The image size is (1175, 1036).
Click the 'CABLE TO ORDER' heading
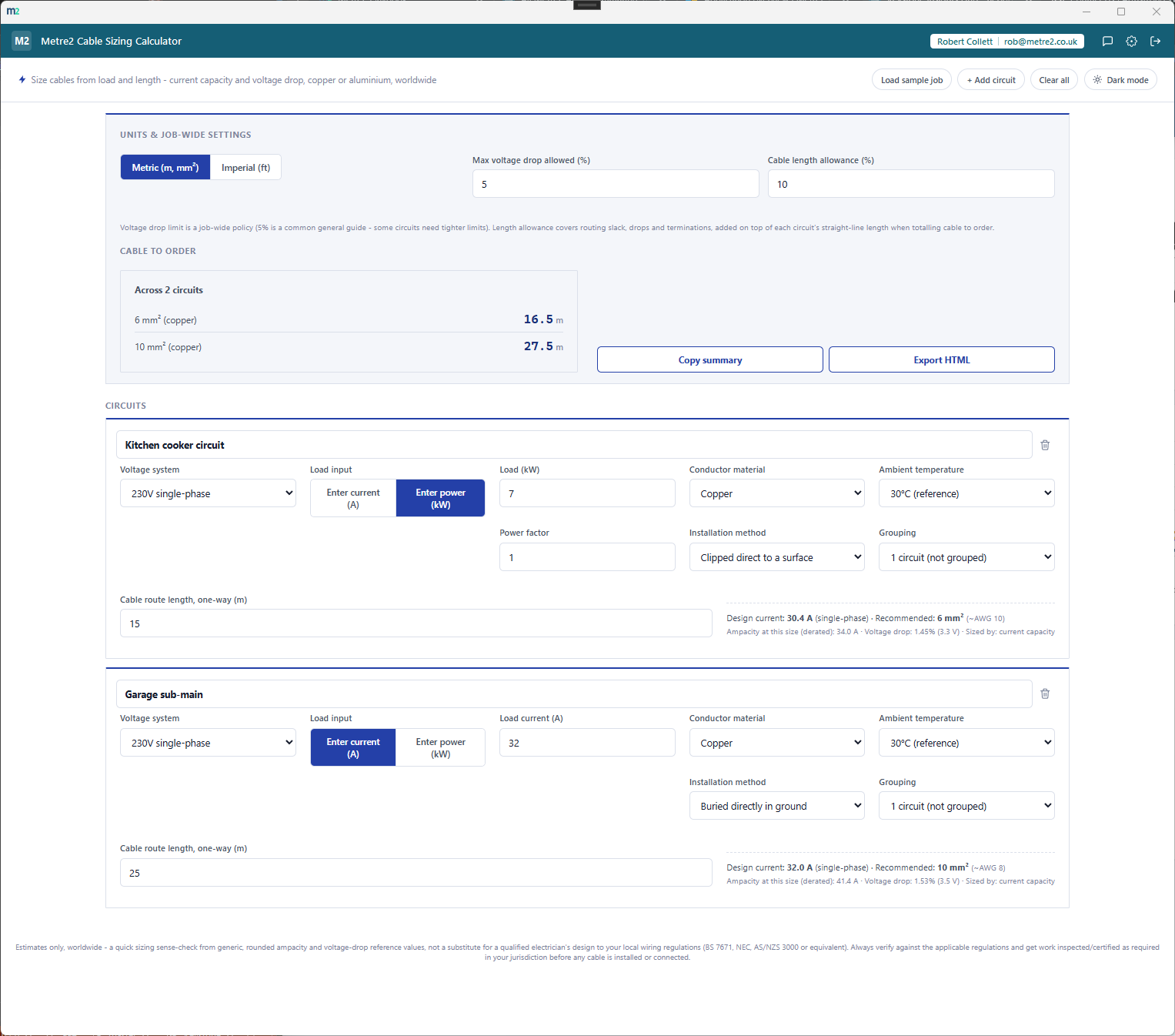pos(158,251)
